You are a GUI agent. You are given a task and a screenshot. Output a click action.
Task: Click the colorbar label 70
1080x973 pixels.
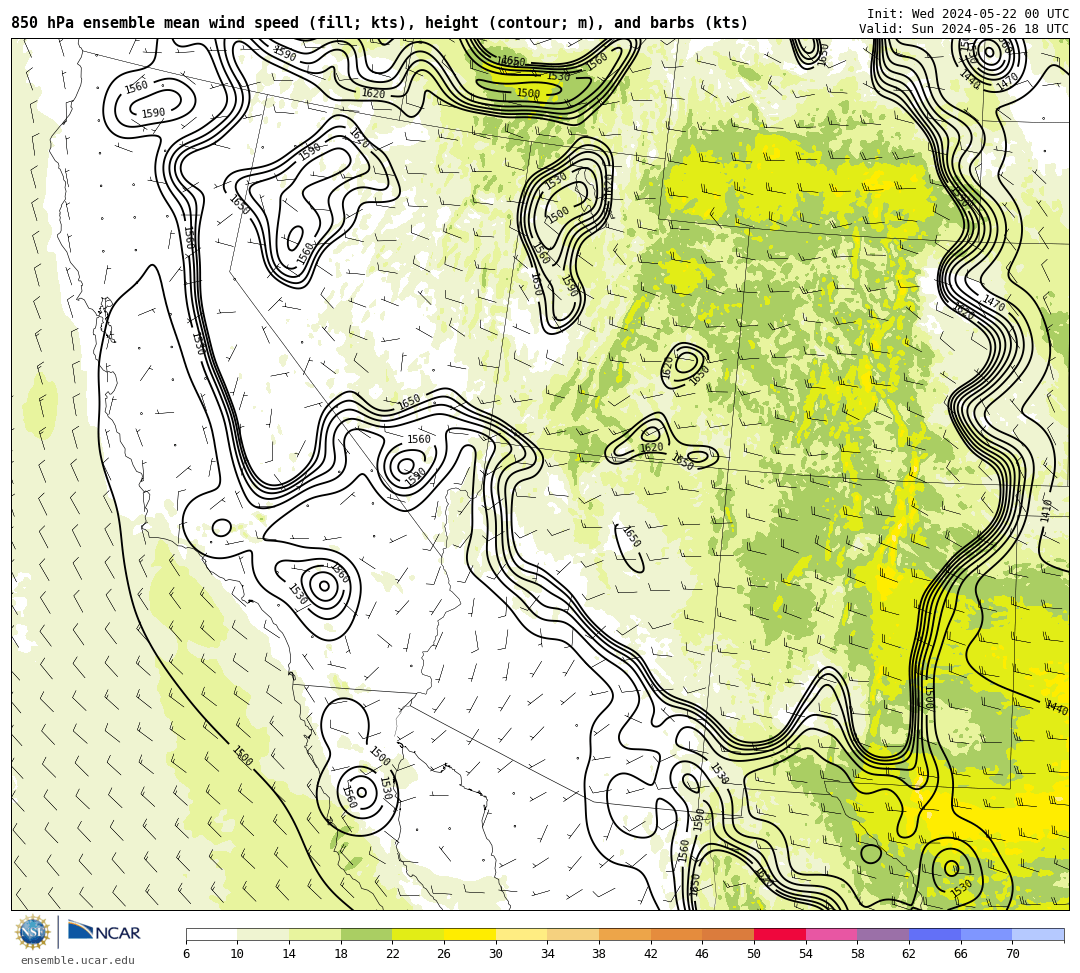pyautogui.click(x=1012, y=954)
